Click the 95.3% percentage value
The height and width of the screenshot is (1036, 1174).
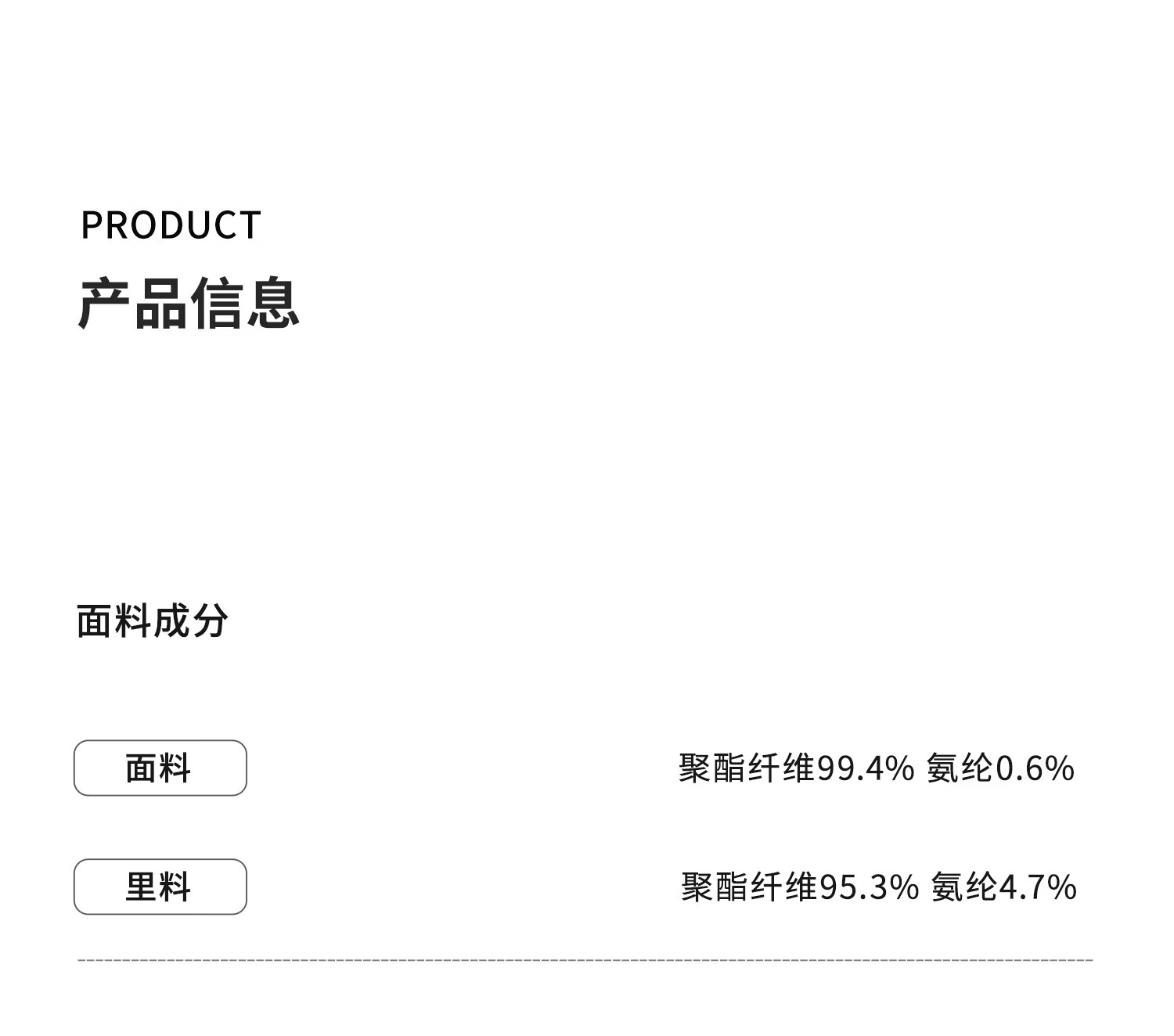click(x=869, y=887)
